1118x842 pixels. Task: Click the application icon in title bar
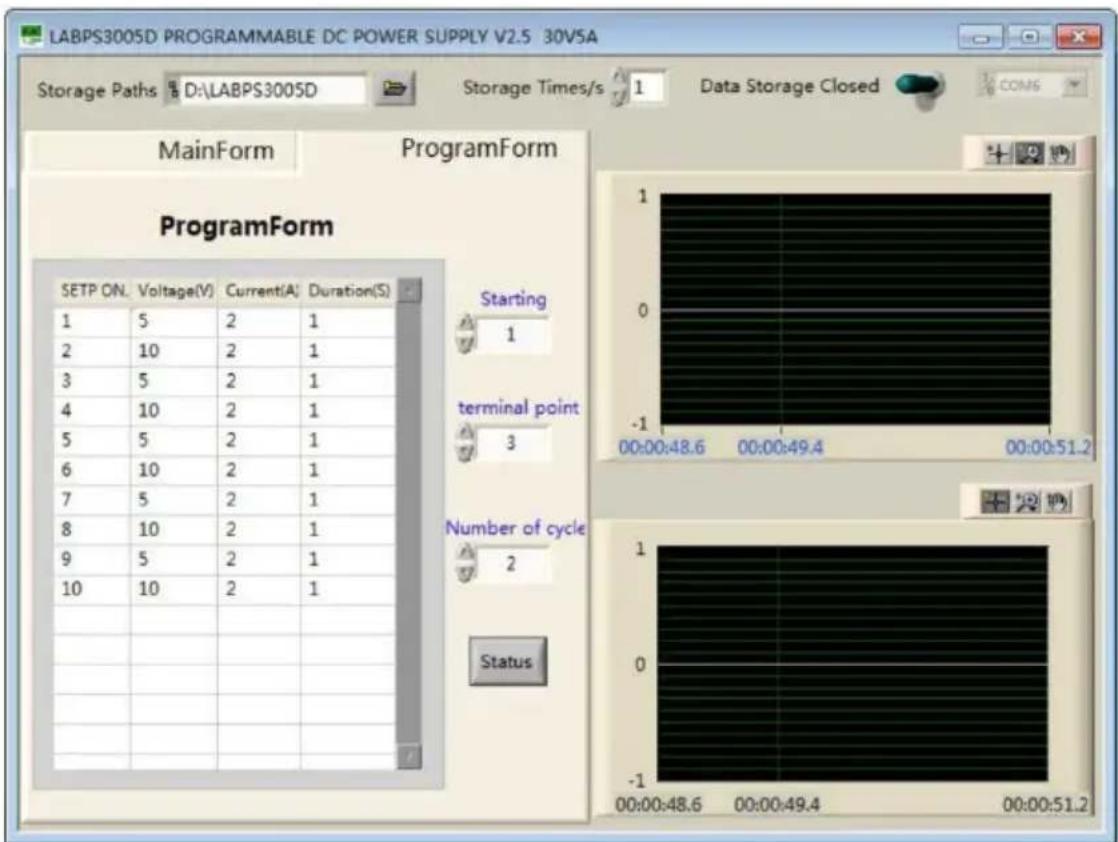(32, 35)
